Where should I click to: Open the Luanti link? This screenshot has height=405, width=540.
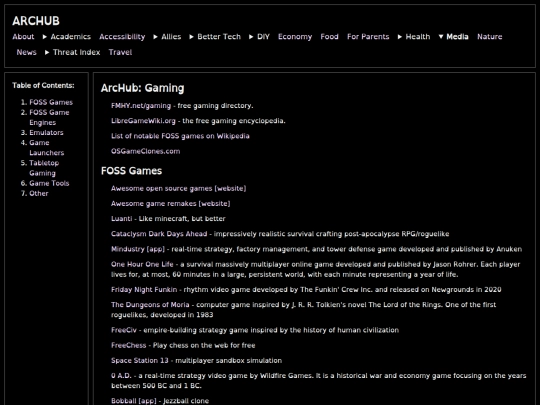121,219
